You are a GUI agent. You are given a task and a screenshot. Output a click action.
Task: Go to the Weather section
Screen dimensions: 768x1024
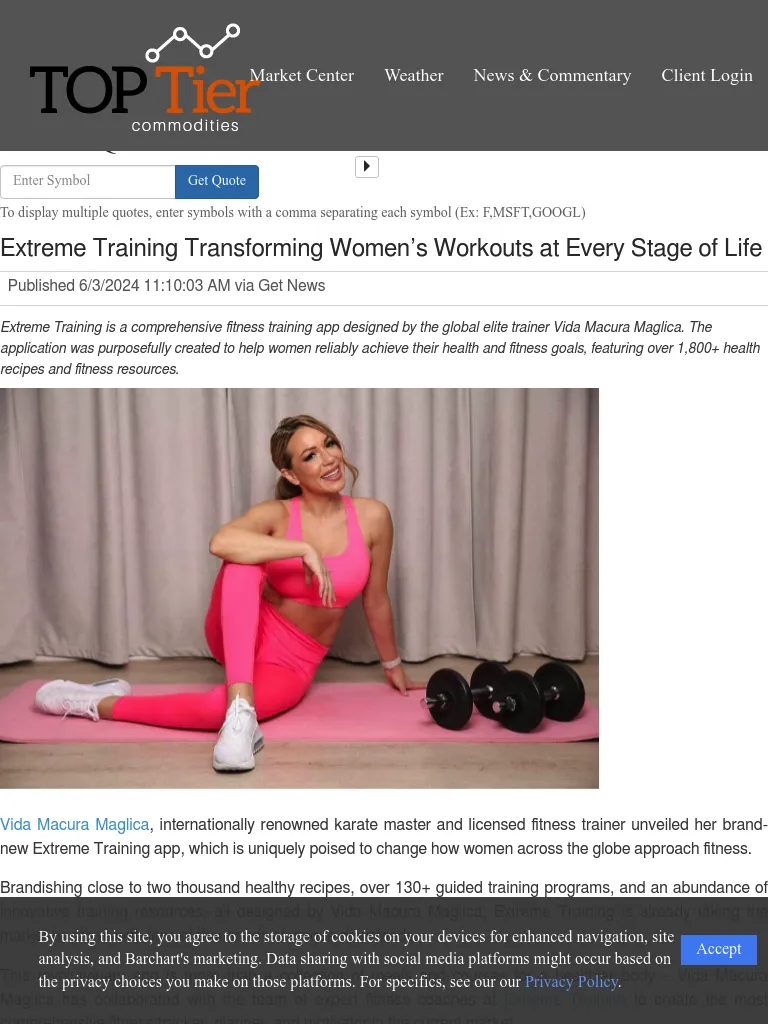coord(413,76)
